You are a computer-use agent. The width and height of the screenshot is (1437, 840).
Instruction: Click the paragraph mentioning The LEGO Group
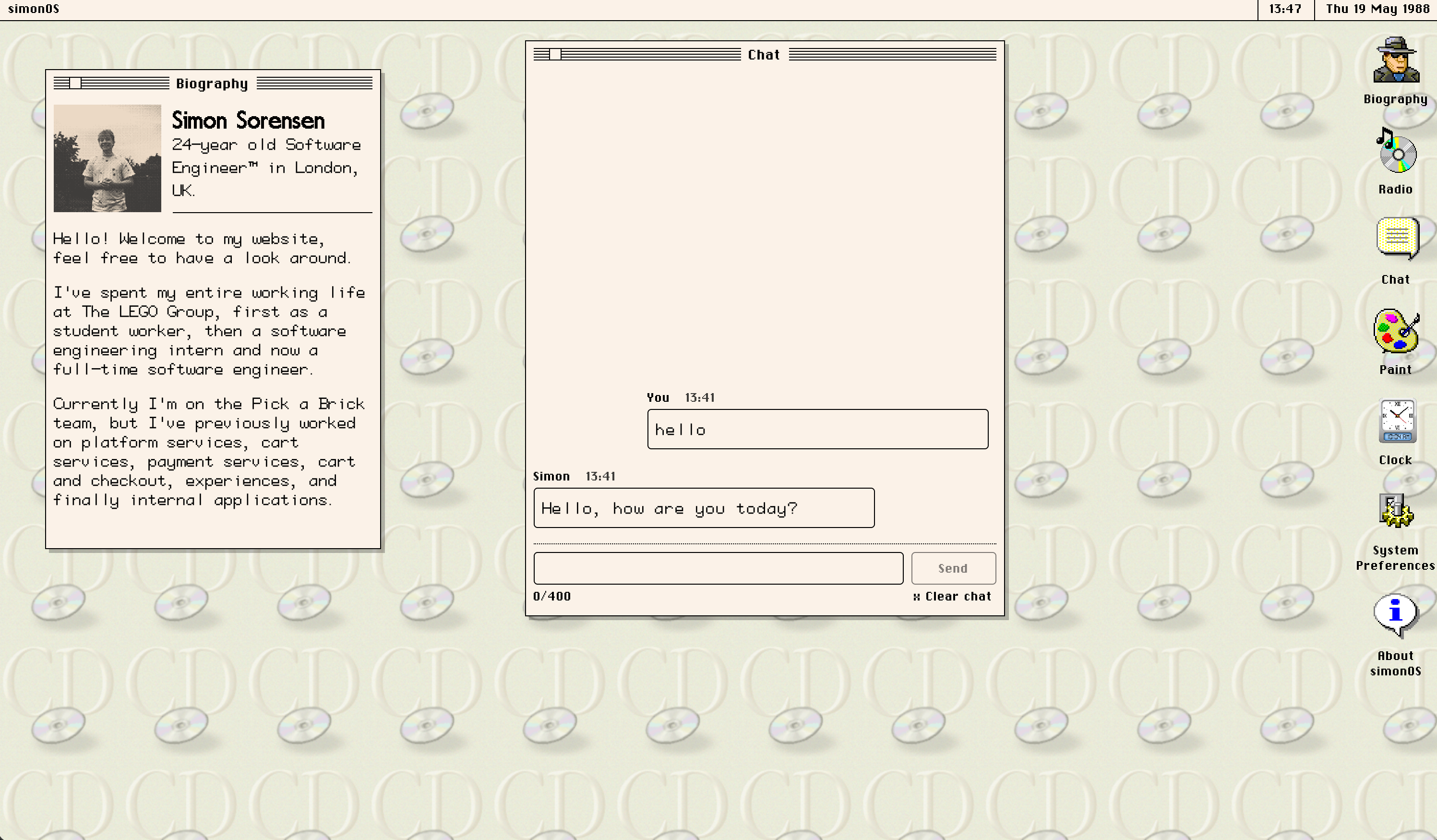coord(209,331)
